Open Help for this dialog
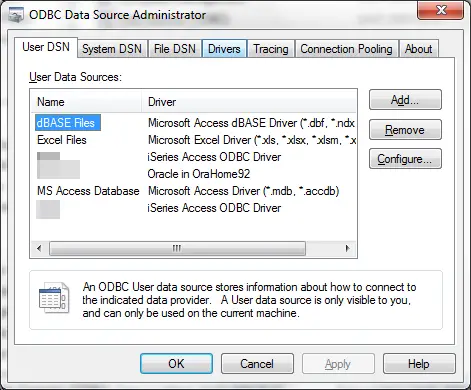Screen dimensions: 471x390 point(419,364)
